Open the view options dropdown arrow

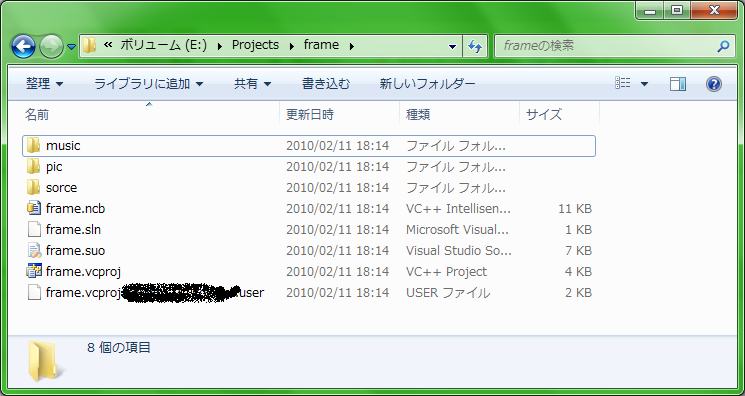pos(644,84)
